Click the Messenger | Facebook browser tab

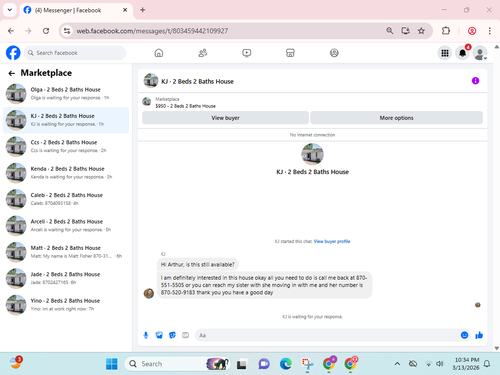pyautogui.click(x=76, y=10)
